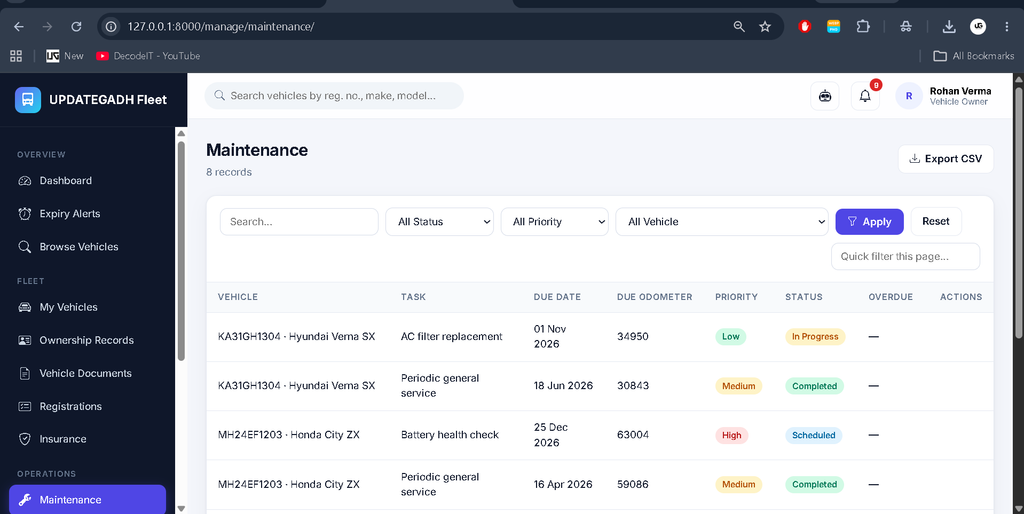Viewport: 1024px width, 514px height.
Task: Click the OVERDUE column header
Action: (891, 297)
